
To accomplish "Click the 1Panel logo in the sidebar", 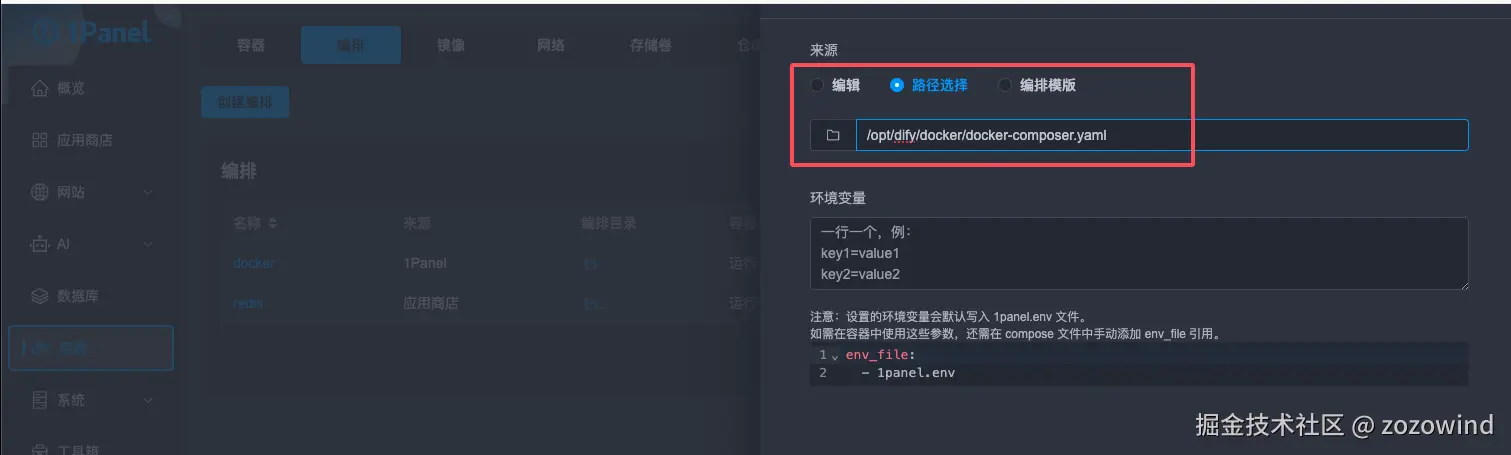I will tap(92, 31).
